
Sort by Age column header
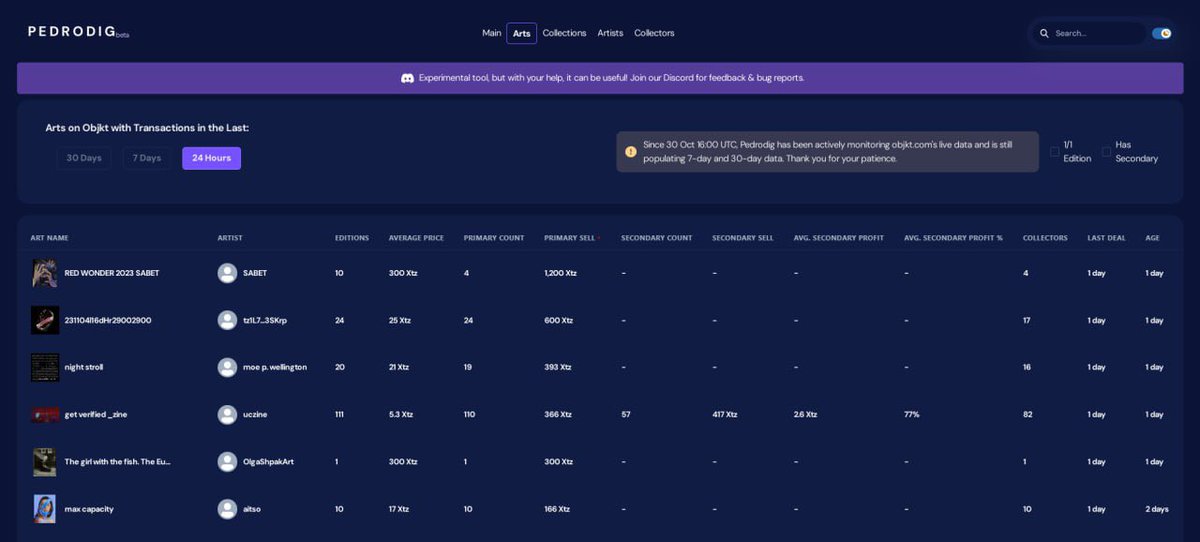(x=1152, y=238)
